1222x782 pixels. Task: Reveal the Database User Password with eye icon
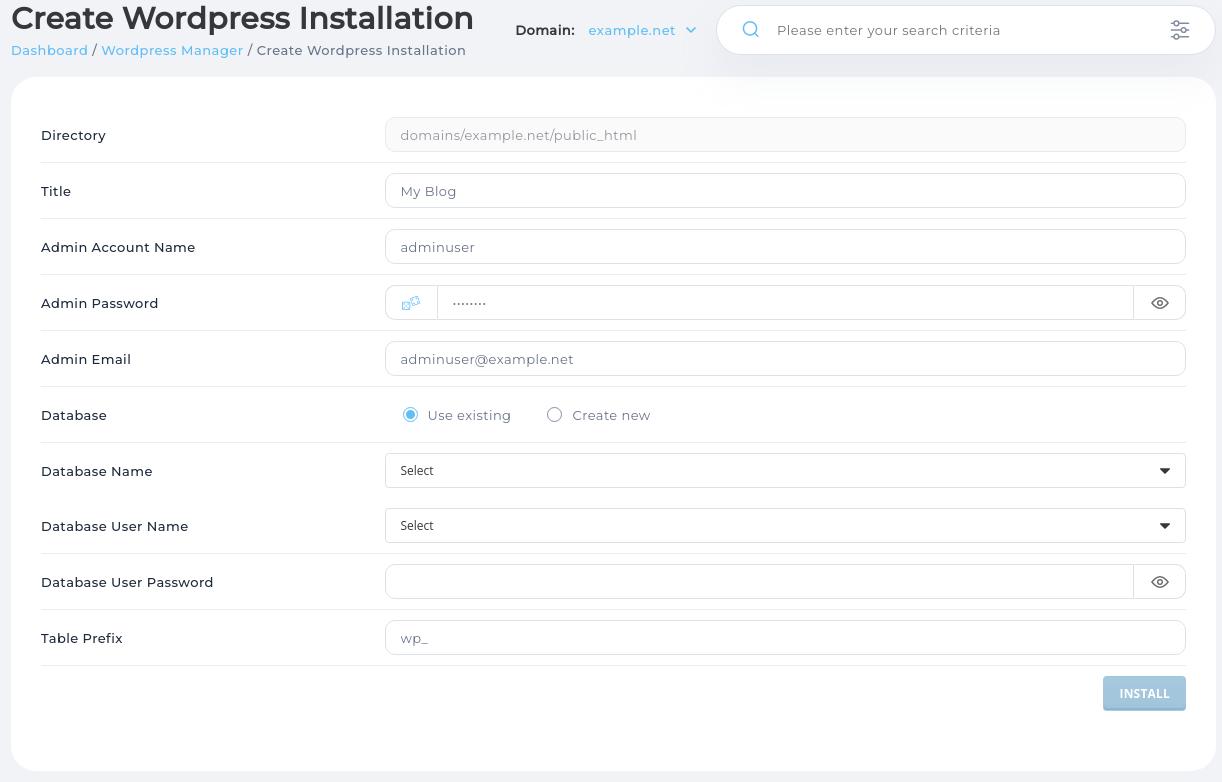pos(1159,581)
